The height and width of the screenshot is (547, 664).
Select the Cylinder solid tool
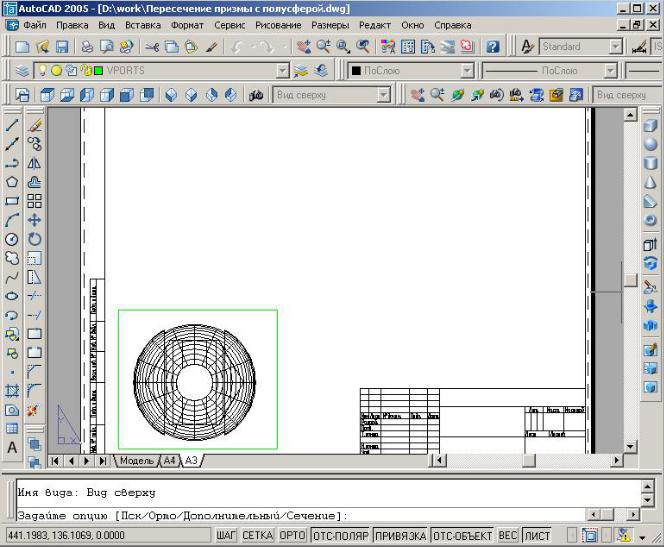650,163
